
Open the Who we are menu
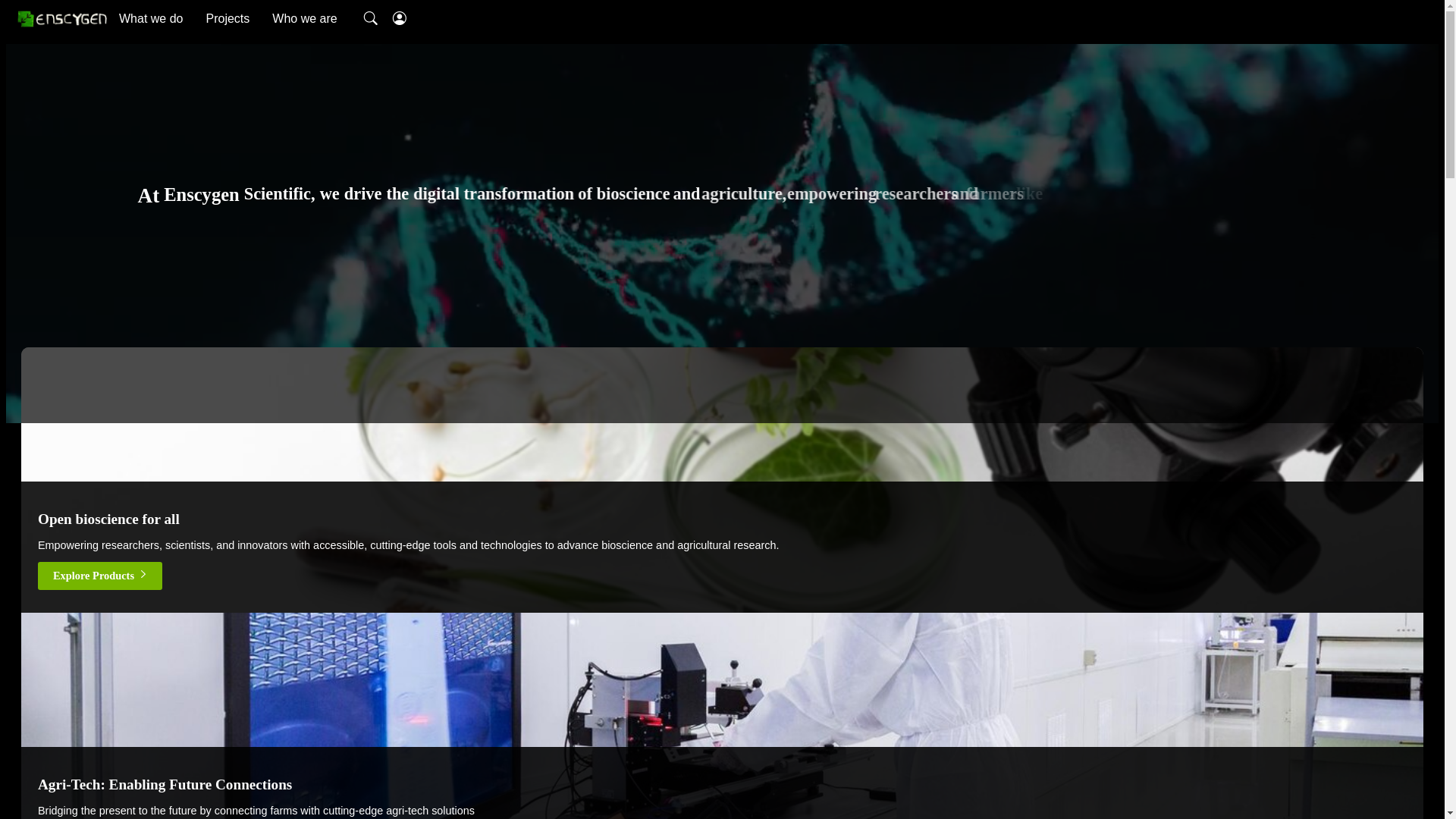[305, 19]
